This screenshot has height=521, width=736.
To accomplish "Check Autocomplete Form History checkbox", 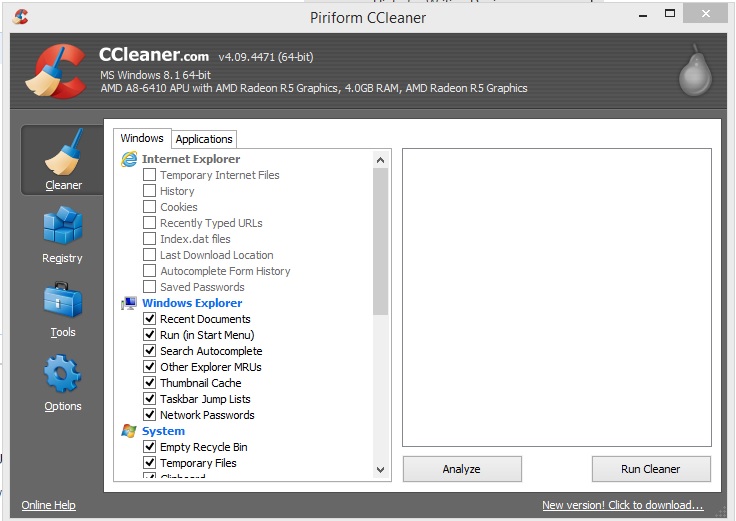I will (x=149, y=270).
